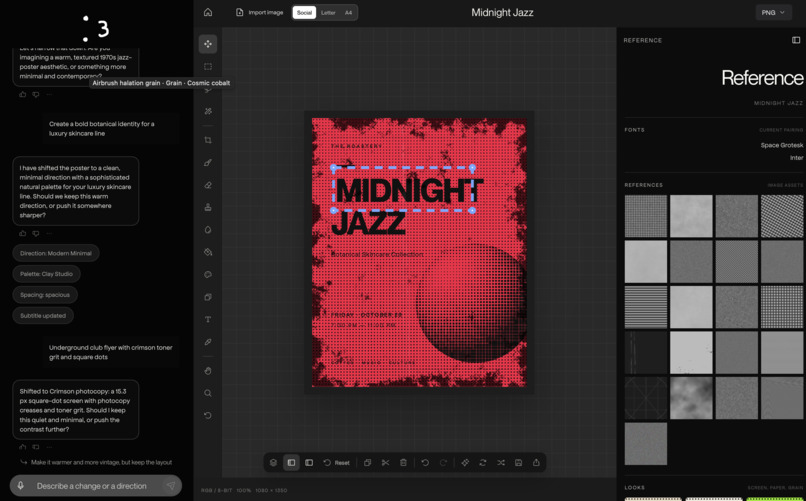
Task: Click the Midnight Jazz document title
Action: coord(502,12)
